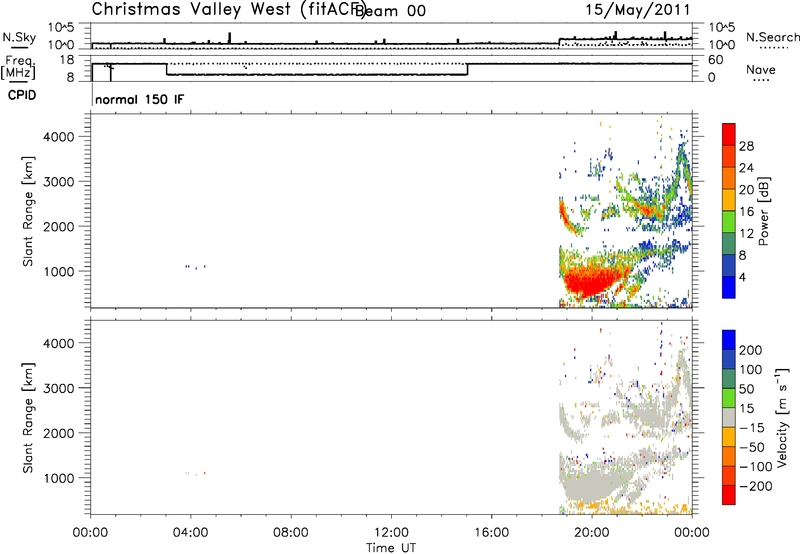Click the 60 tick on Nave axis
The image size is (800, 554).
pos(715,60)
